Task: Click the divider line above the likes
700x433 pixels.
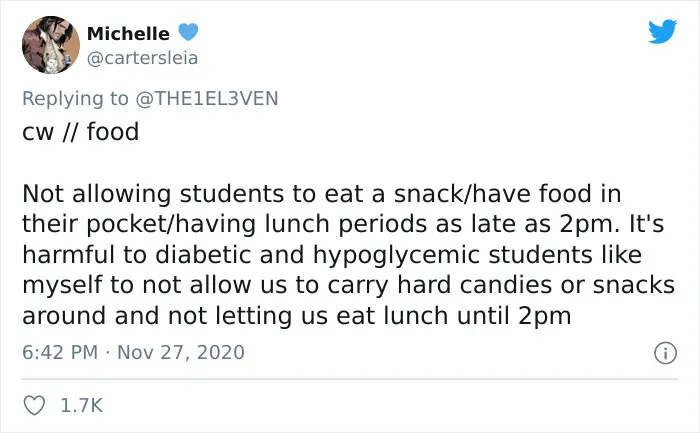Action: point(350,379)
